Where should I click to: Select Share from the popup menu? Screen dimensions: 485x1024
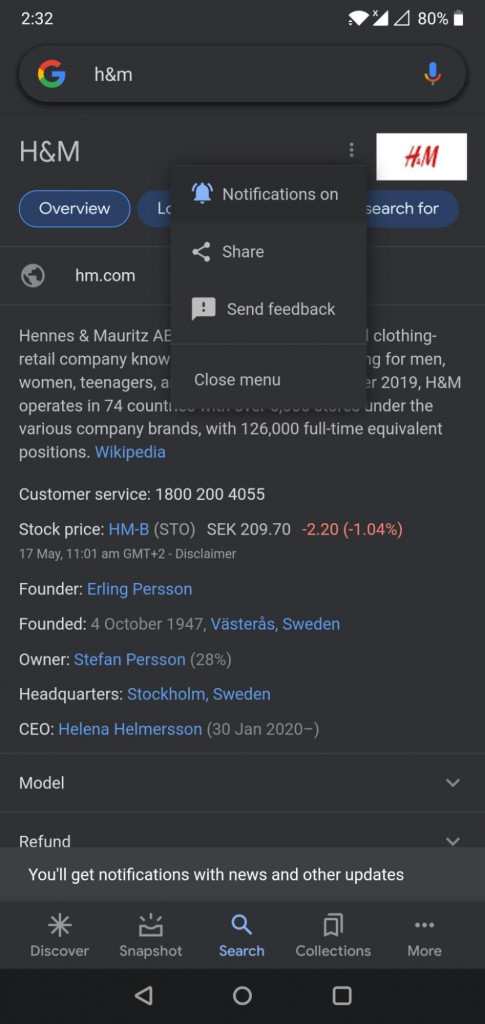pyautogui.click(x=268, y=251)
